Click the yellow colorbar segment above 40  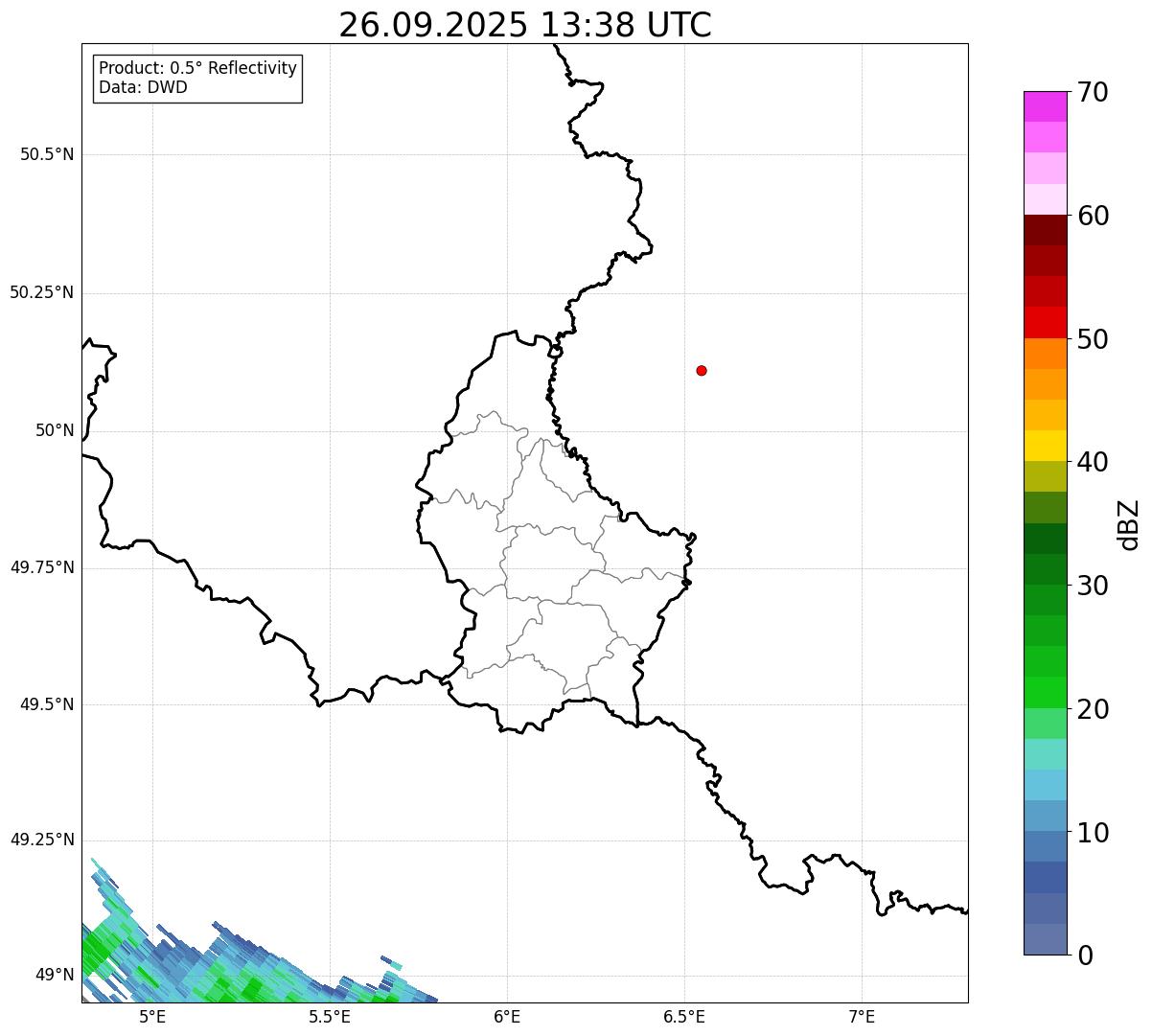[1045, 446]
